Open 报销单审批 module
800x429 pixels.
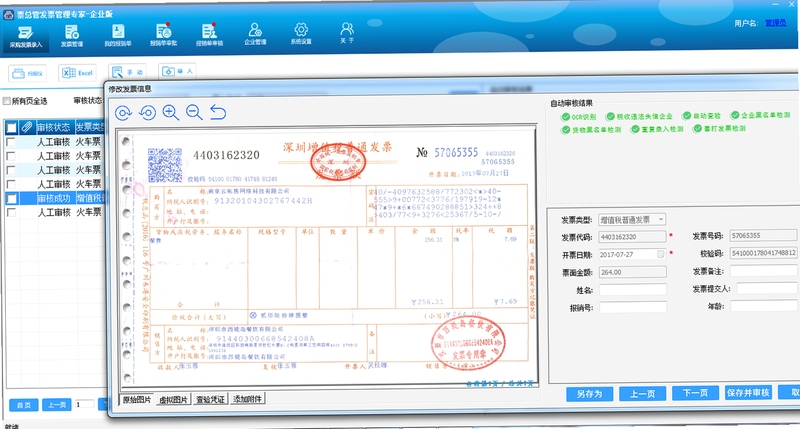[164, 35]
